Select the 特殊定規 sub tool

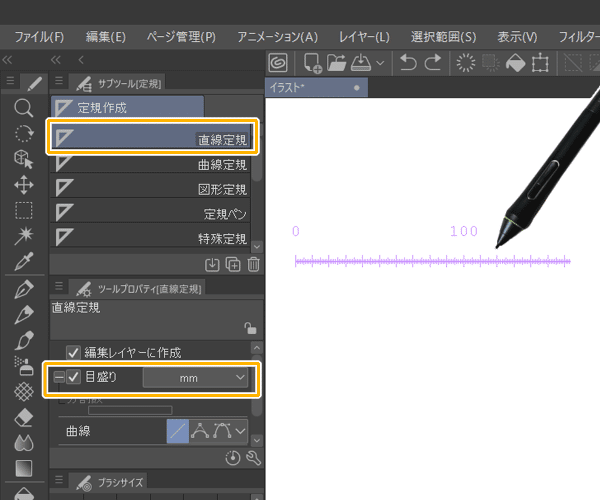[151, 236]
